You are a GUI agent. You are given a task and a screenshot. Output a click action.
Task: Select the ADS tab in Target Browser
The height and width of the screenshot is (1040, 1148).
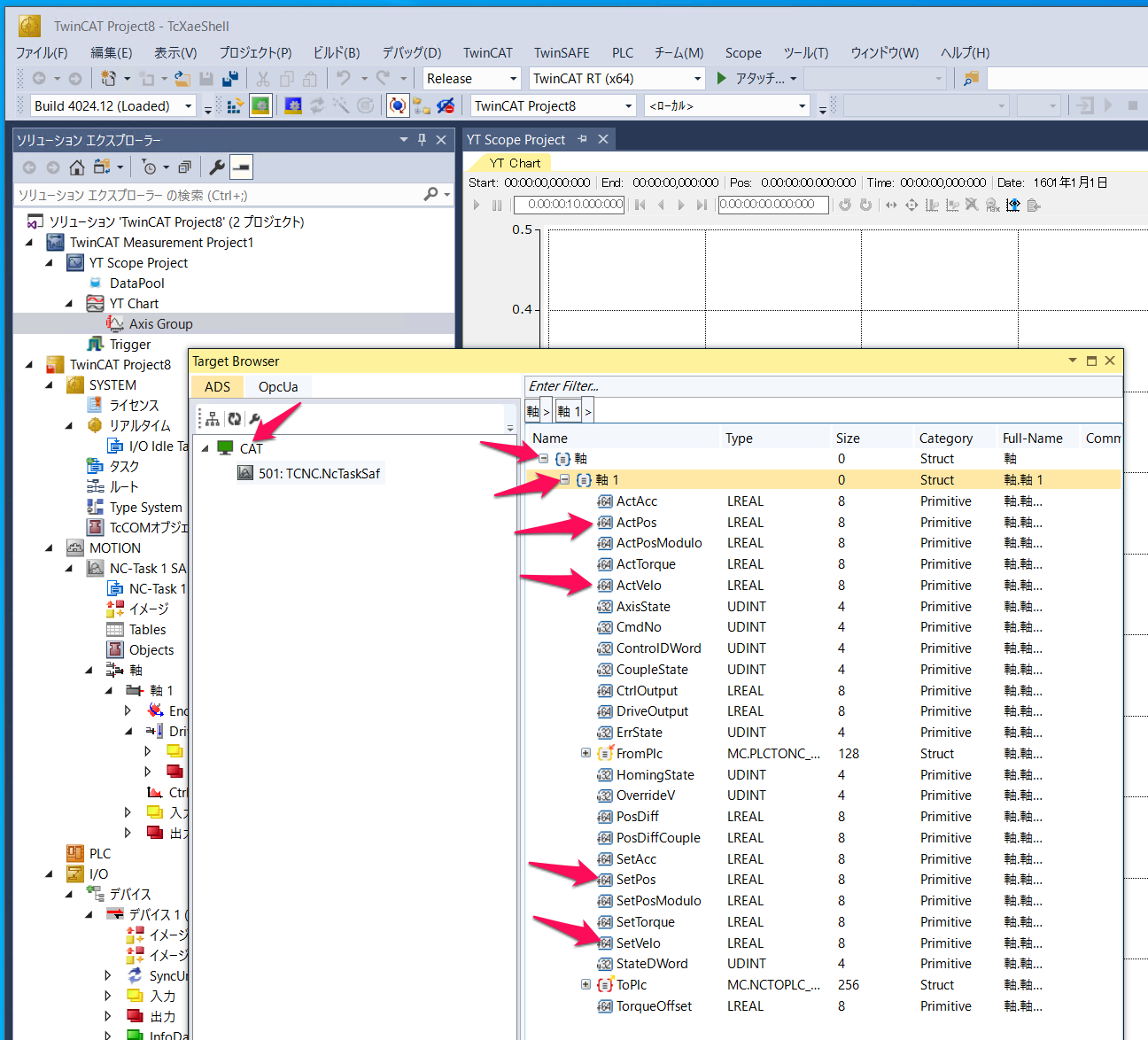point(217,387)
